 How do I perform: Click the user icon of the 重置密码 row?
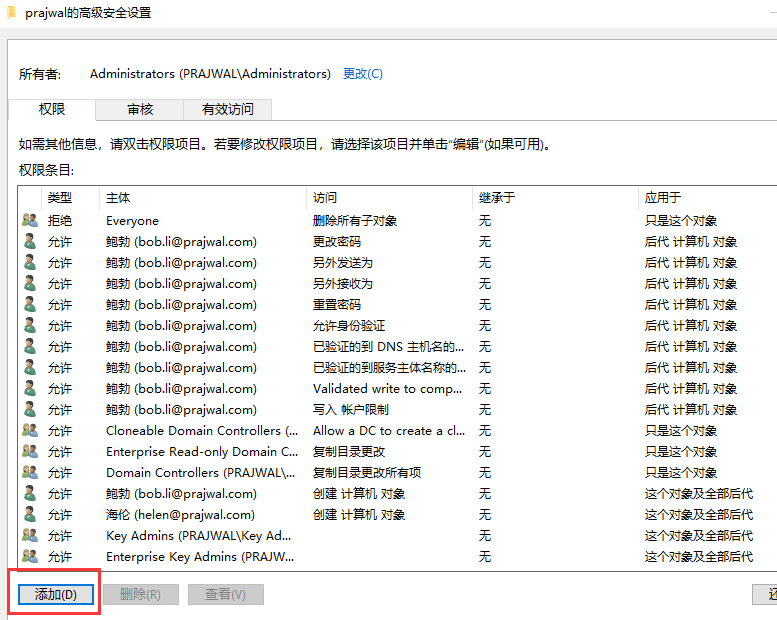coord(30,304)
